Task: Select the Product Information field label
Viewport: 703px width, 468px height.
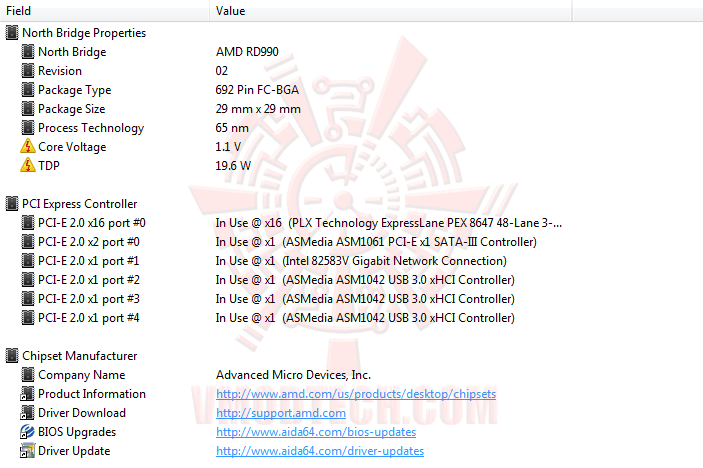Action: pos(92,394)
